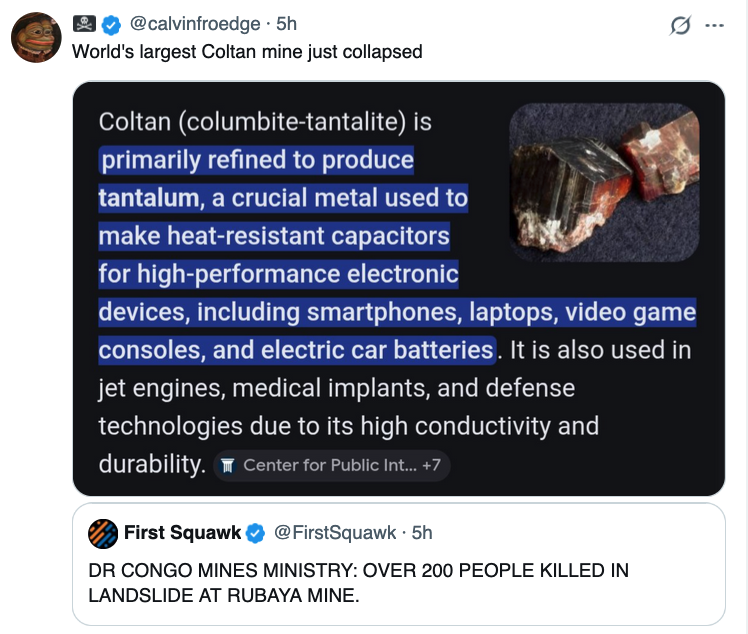Open the Grok explain-post icon
The height and width of the screenshot is (634, 748).
(x=681, y=25)
